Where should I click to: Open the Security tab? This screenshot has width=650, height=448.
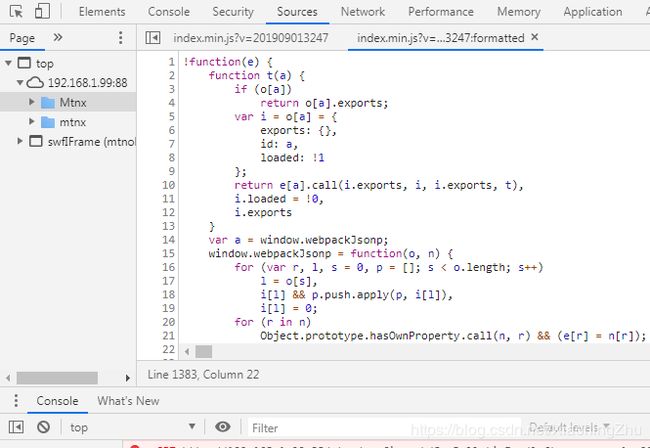[x=233, y=12]
